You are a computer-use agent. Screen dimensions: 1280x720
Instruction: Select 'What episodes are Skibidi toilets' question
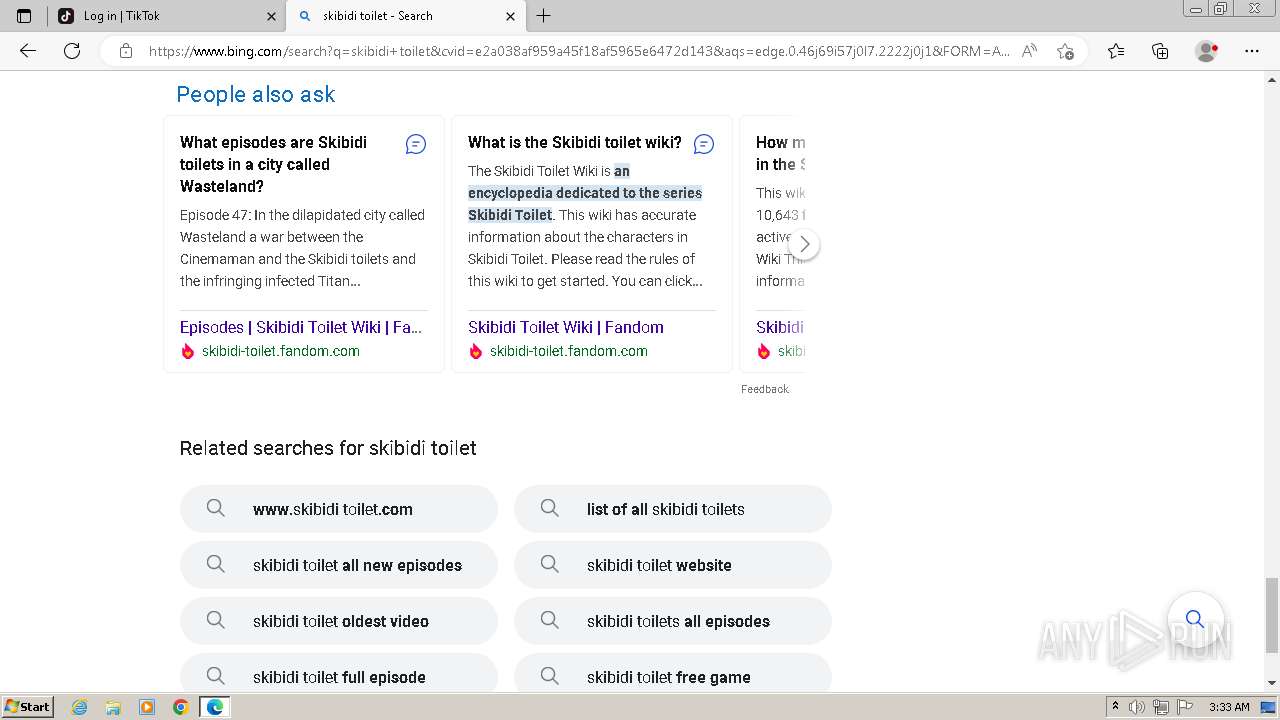coord(274,164)
